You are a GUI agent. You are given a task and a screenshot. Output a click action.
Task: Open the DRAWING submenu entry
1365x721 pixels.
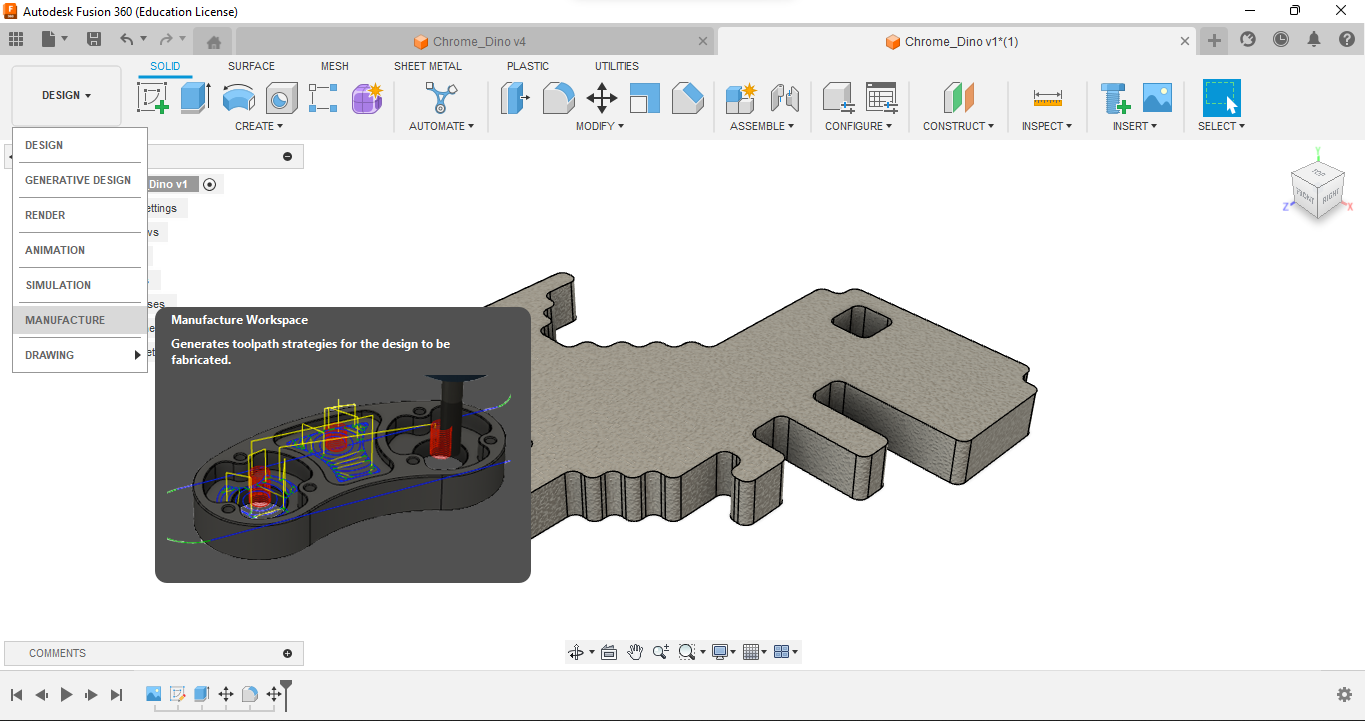pyautogui.click(x=80, y=355)
